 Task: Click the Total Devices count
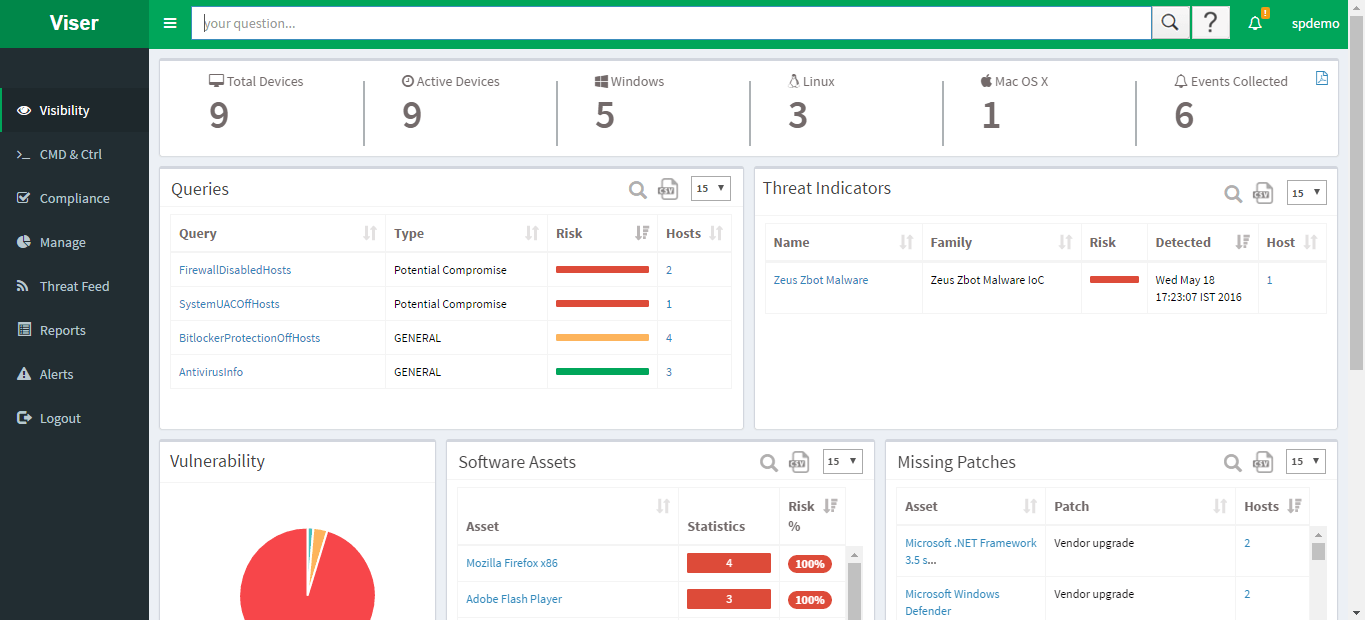219,116
